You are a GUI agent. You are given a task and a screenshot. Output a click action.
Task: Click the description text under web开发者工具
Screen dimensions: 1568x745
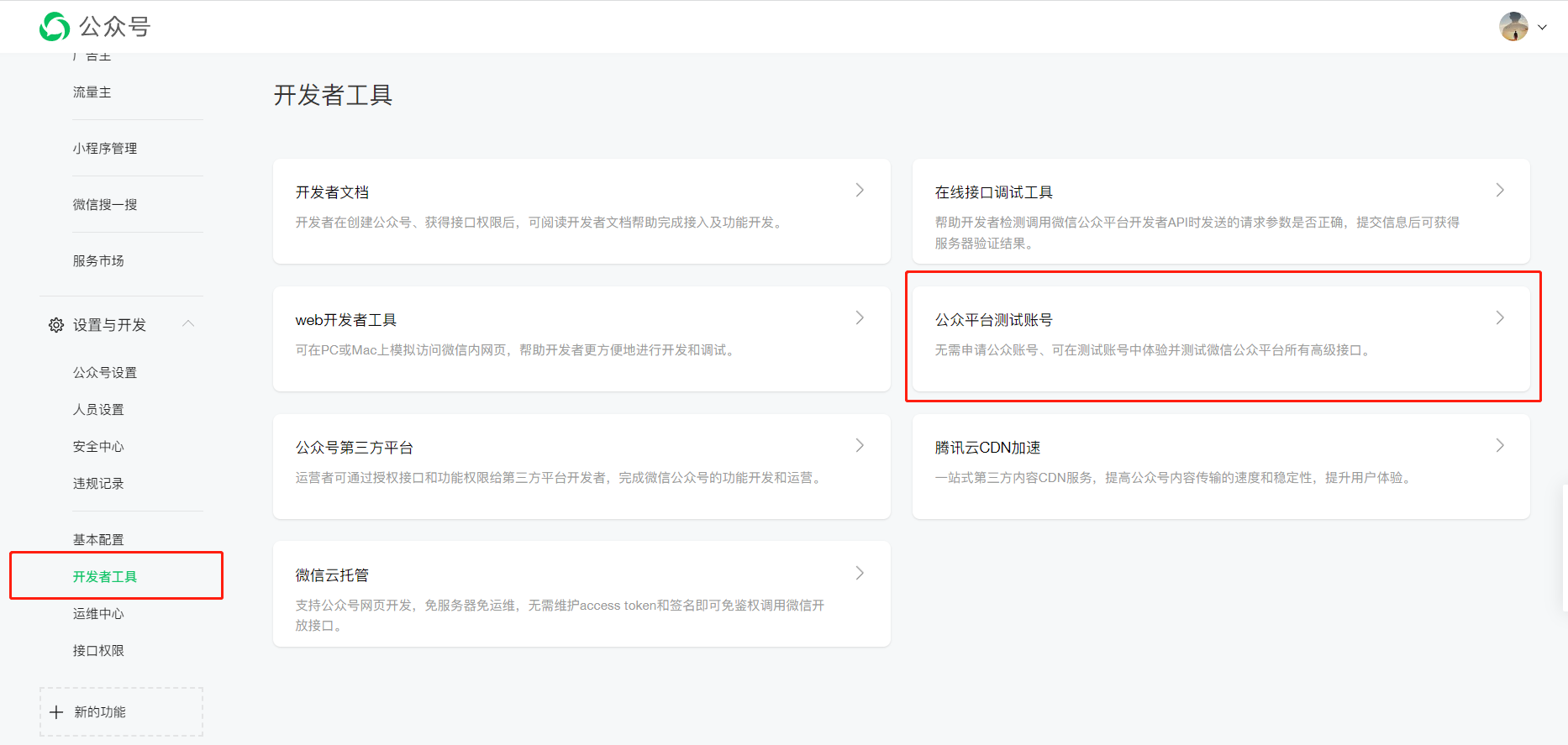[518, 350]
